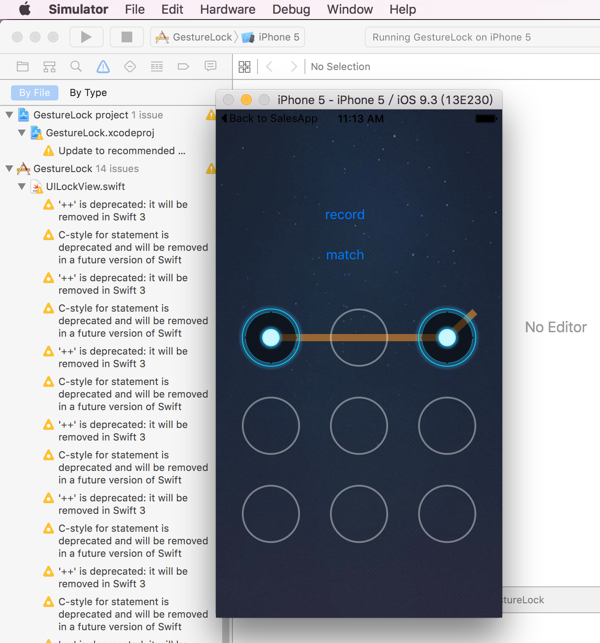Open the Symbol navigator icon
Screen dimensions: 600x643
(x=49, y=66)
